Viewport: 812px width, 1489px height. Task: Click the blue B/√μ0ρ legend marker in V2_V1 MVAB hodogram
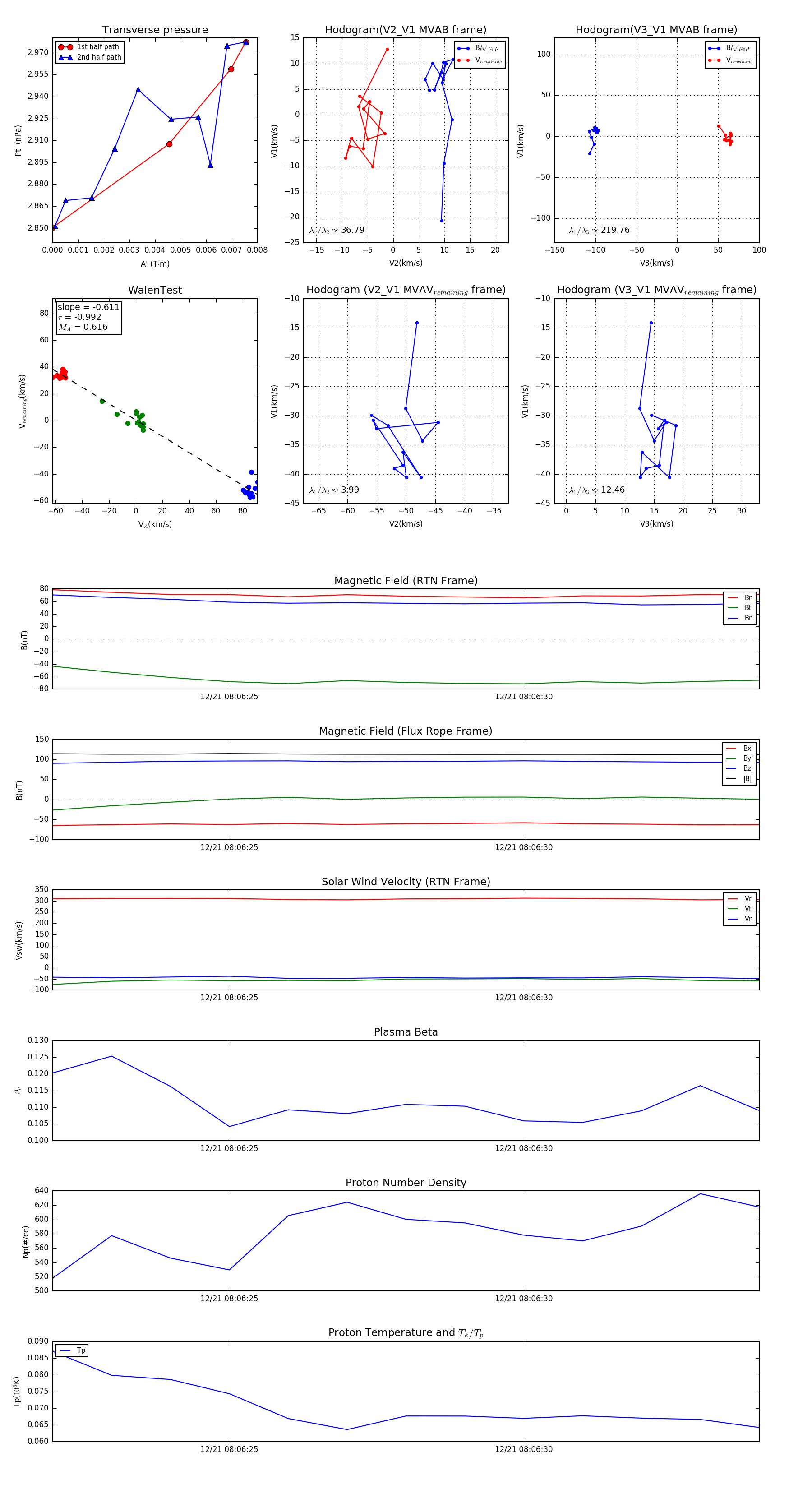pos(463,49)
